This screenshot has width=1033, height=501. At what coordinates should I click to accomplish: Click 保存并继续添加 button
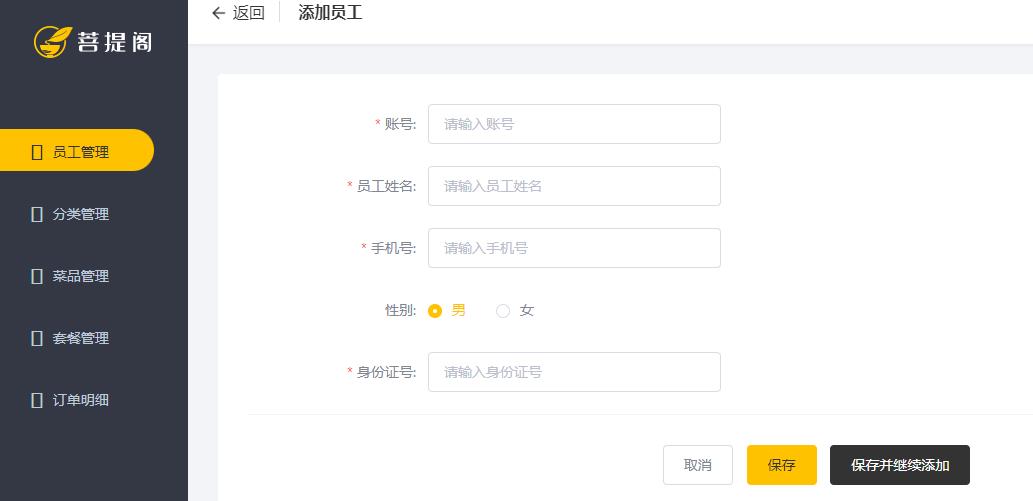coord(899,465)
